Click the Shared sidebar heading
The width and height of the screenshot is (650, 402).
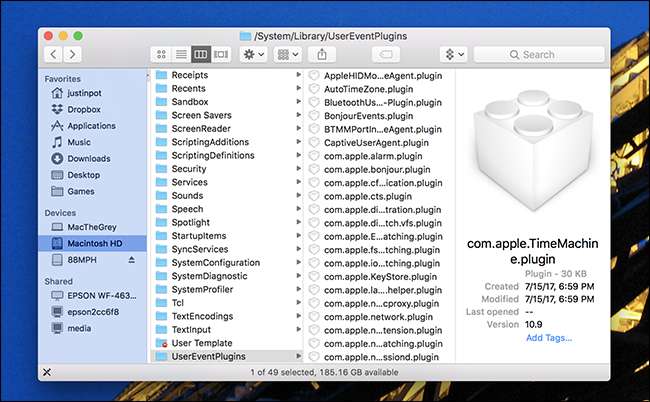tap(58, 281)
